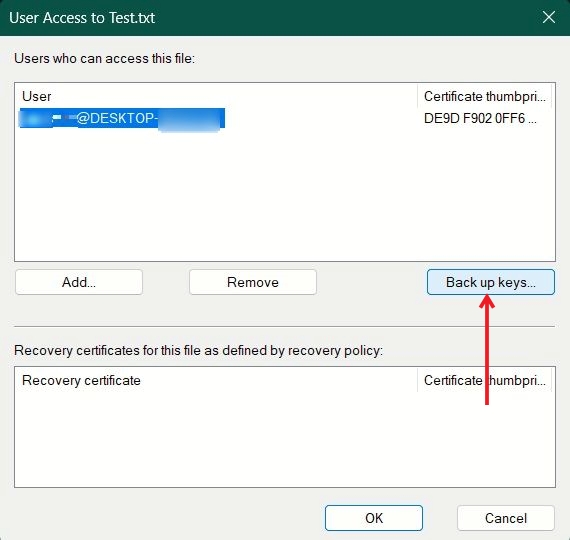Click the User column header
This screenshot has height=540, width=570.
216,96
